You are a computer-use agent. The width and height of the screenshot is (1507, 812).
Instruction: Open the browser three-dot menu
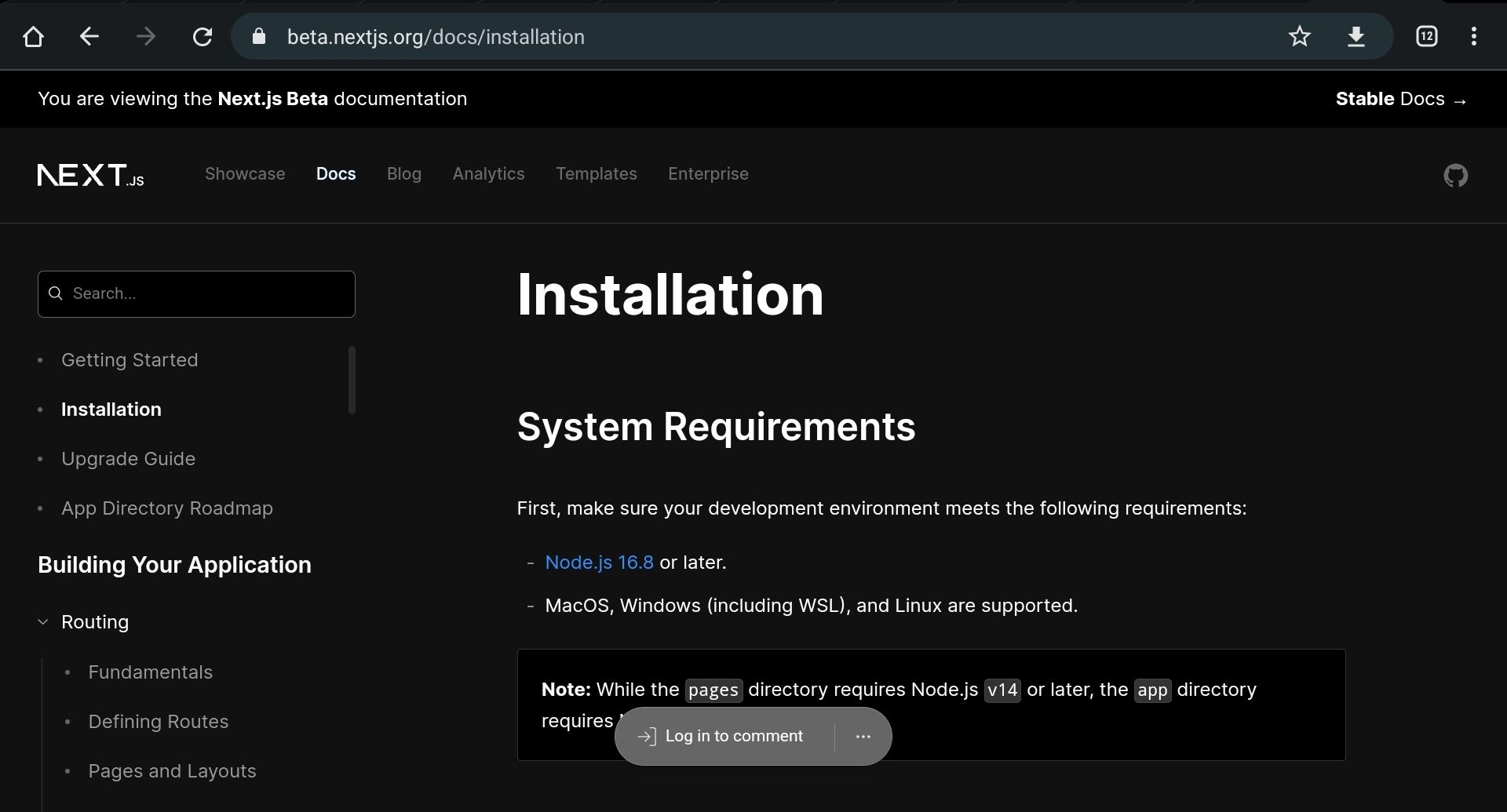tap(1474, 37)
